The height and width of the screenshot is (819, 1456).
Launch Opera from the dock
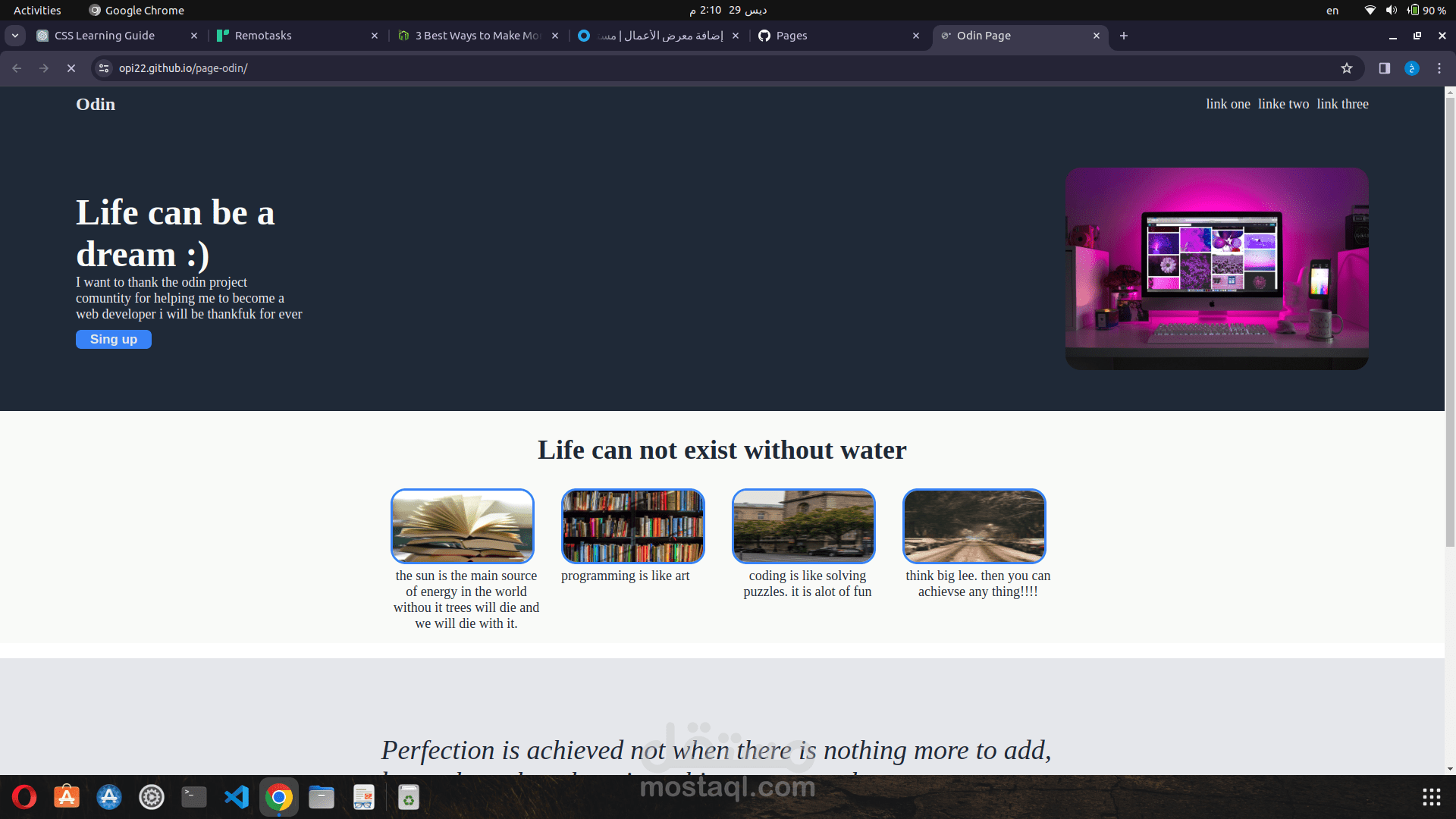click(x=24, y=797)
